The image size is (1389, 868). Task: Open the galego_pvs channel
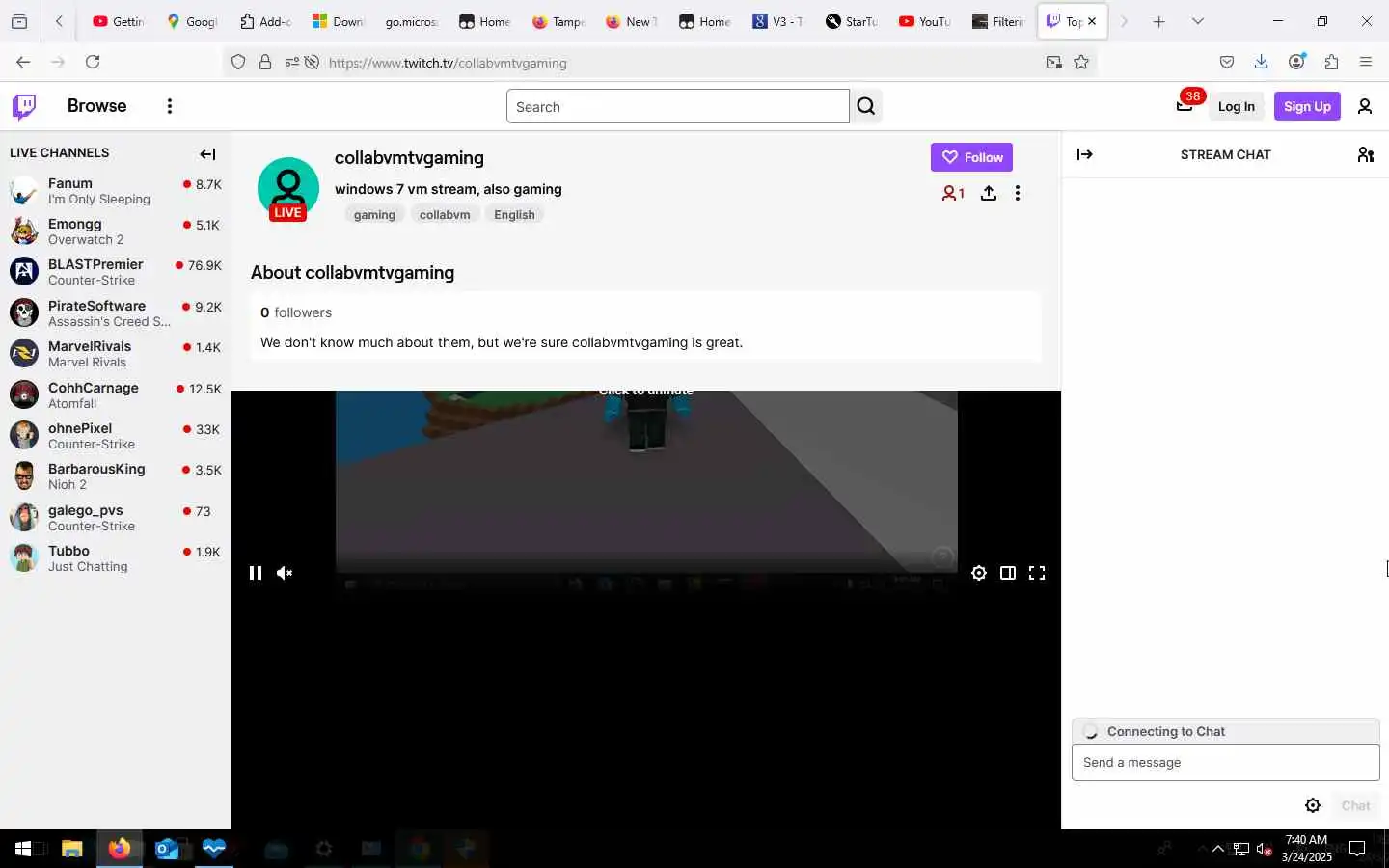click(116, 518)
